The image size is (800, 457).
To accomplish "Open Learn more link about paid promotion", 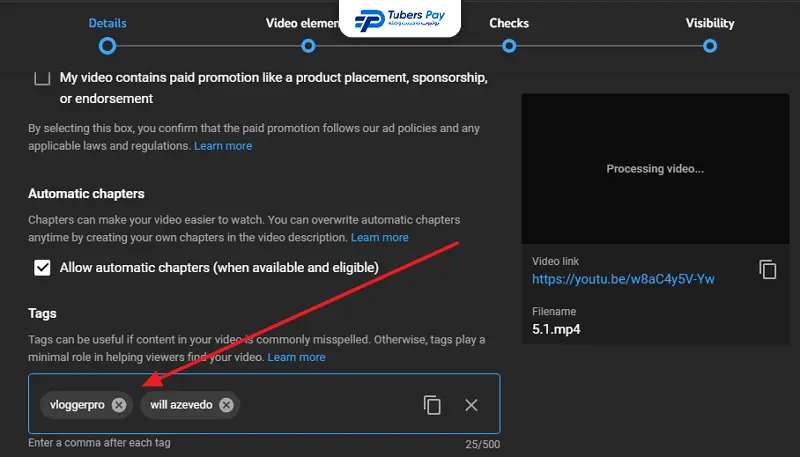I will [x=223, y=146].
